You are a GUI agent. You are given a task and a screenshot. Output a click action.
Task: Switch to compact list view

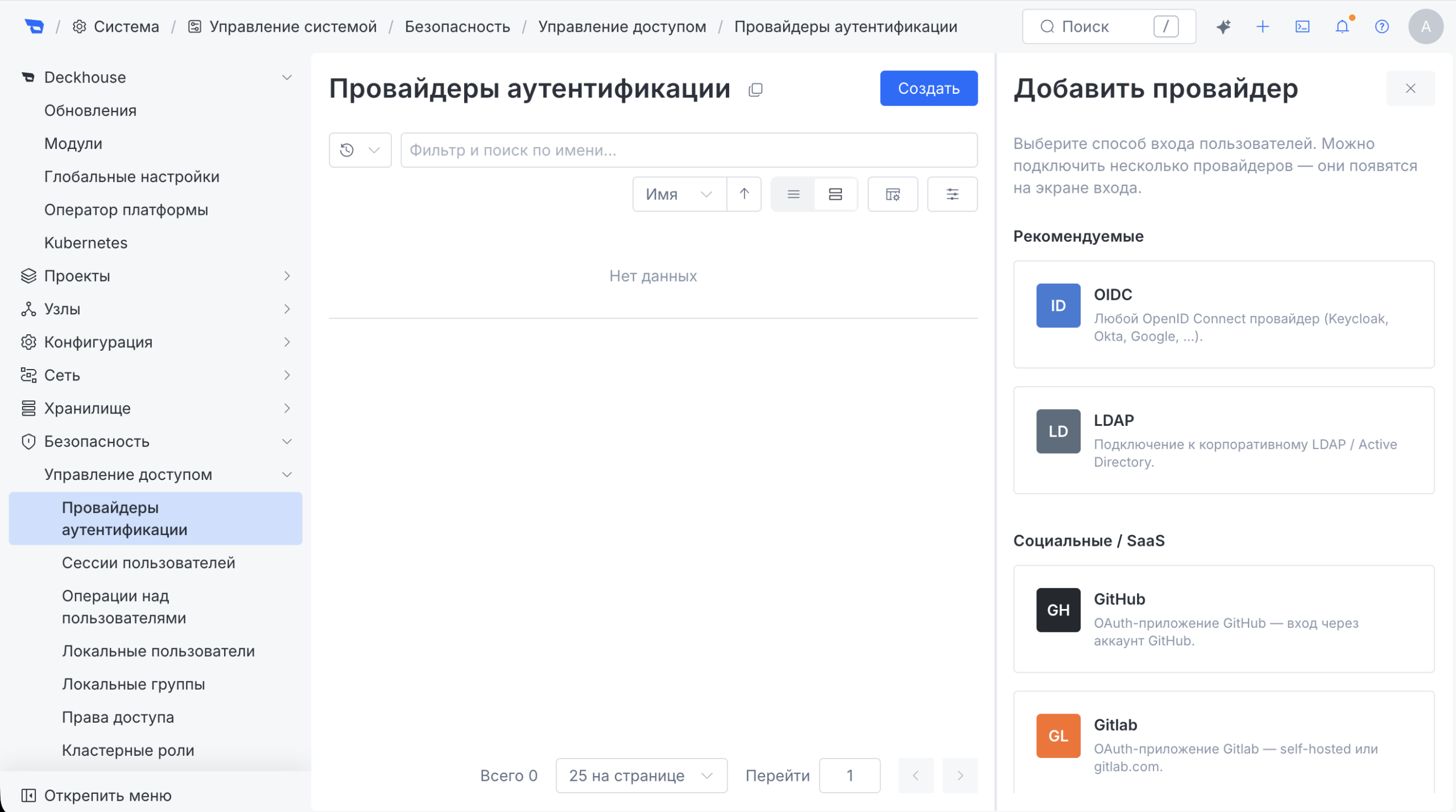pos(793,194)
